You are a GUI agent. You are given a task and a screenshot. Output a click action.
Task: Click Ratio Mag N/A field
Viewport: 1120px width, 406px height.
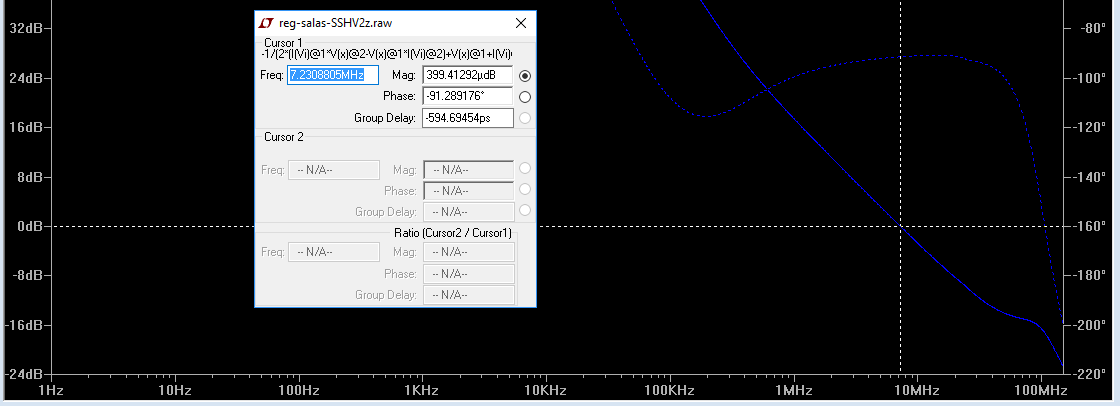click(469, 252)
